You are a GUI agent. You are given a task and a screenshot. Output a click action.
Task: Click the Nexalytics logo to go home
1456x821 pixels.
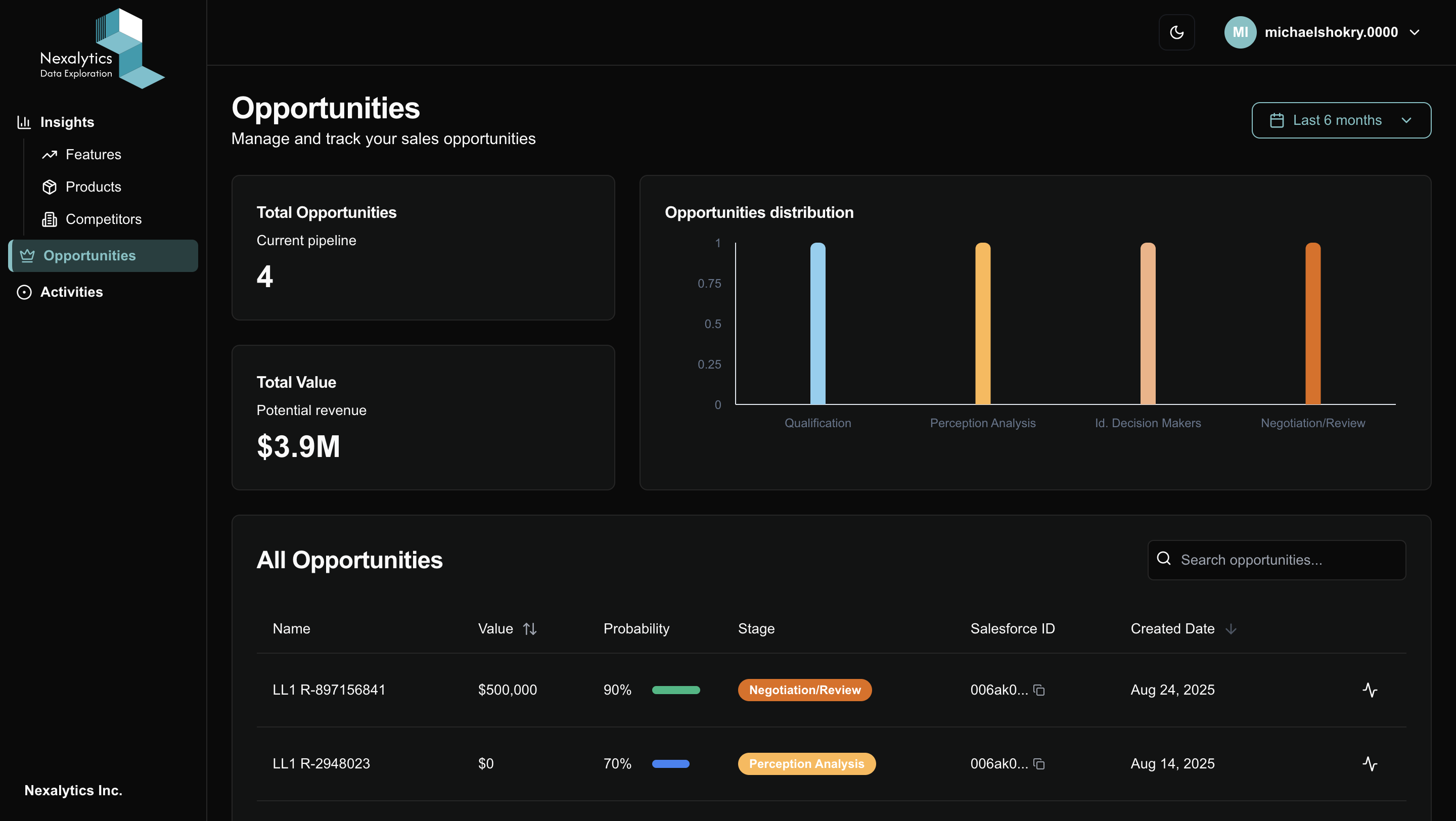[102, 48]
